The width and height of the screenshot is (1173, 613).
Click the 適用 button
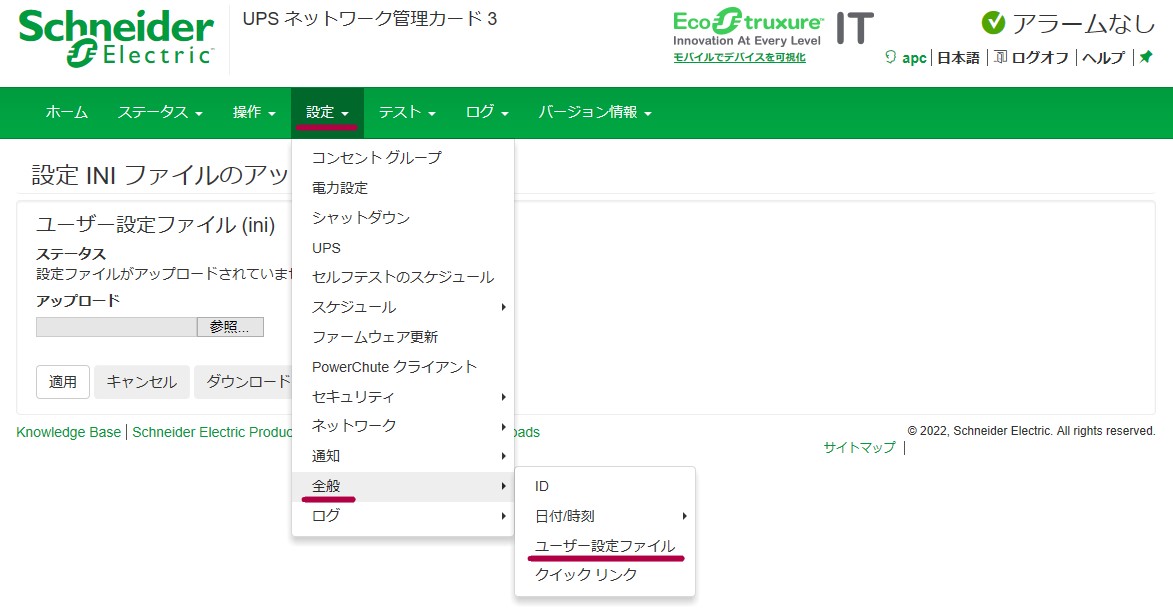click(63, 382)
